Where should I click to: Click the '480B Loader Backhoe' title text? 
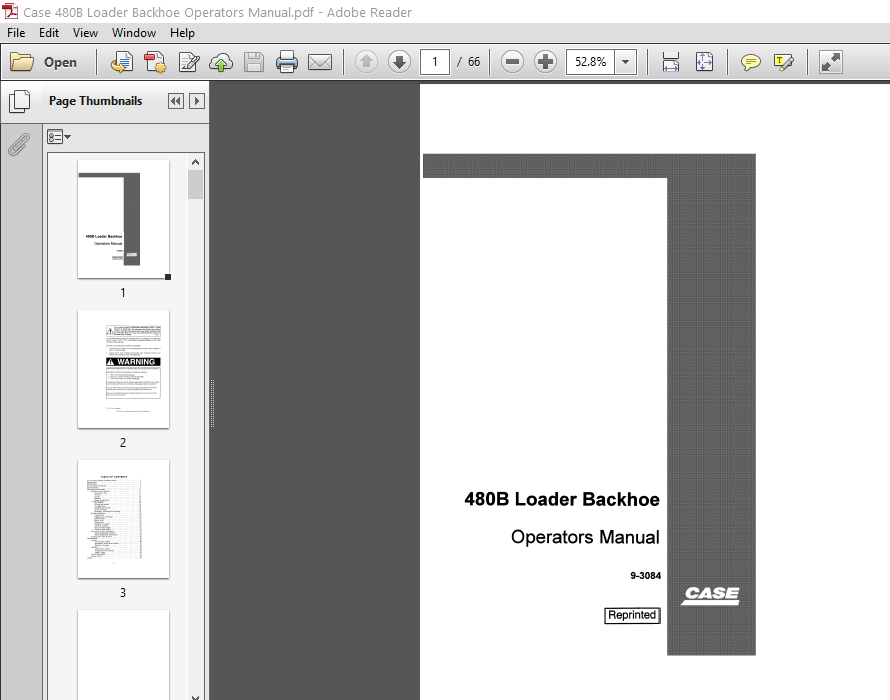(x=562, y=499)
